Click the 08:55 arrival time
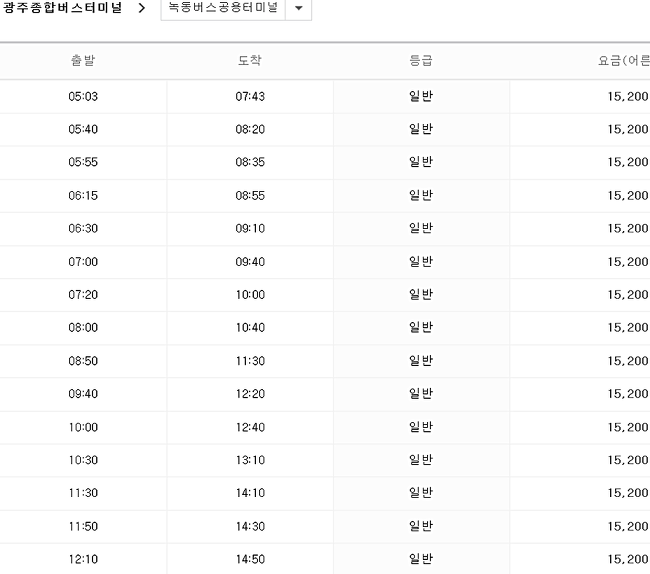 [x=250, y=196]
